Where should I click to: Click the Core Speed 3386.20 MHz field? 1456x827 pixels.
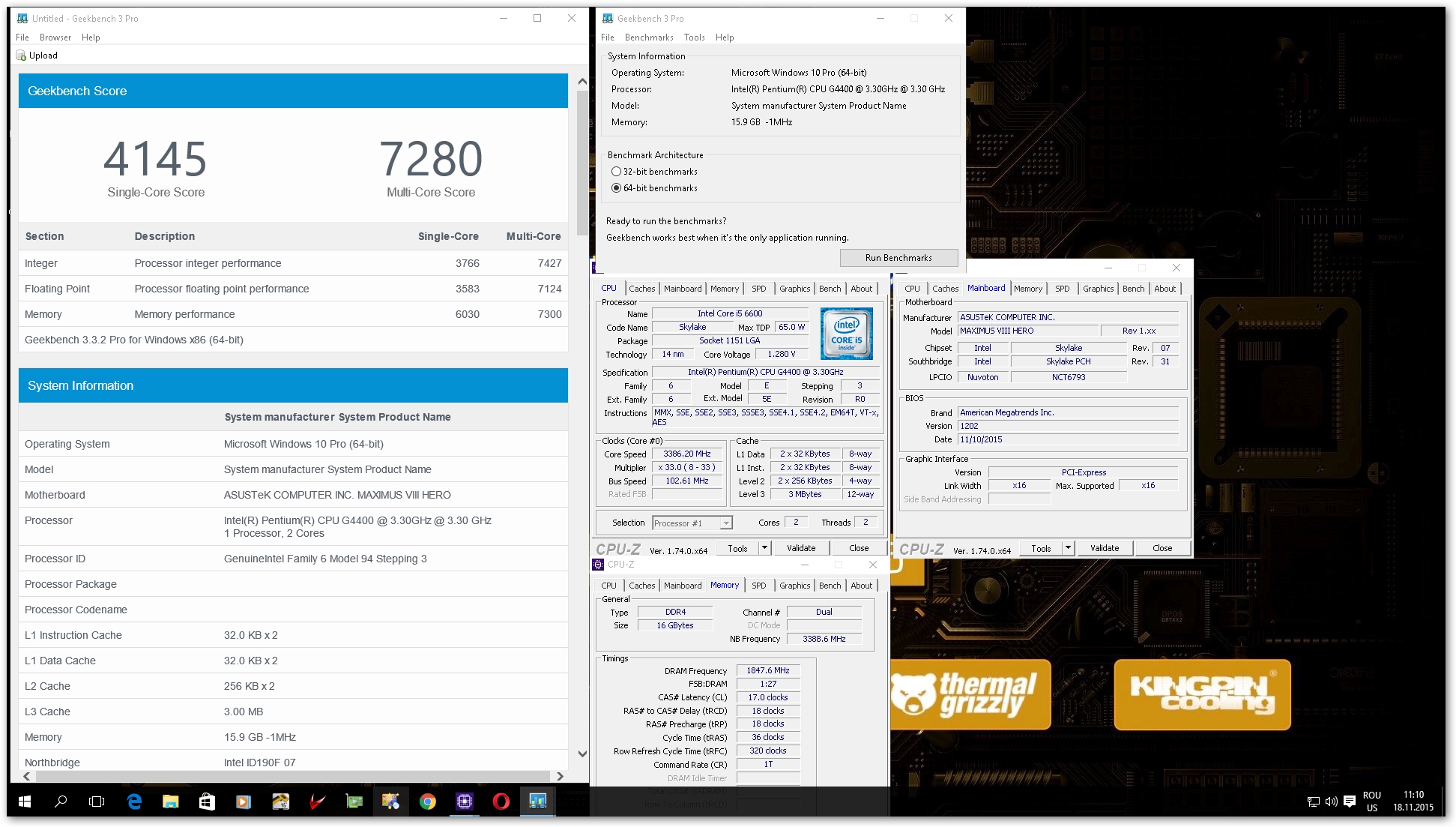click(687, 454)
